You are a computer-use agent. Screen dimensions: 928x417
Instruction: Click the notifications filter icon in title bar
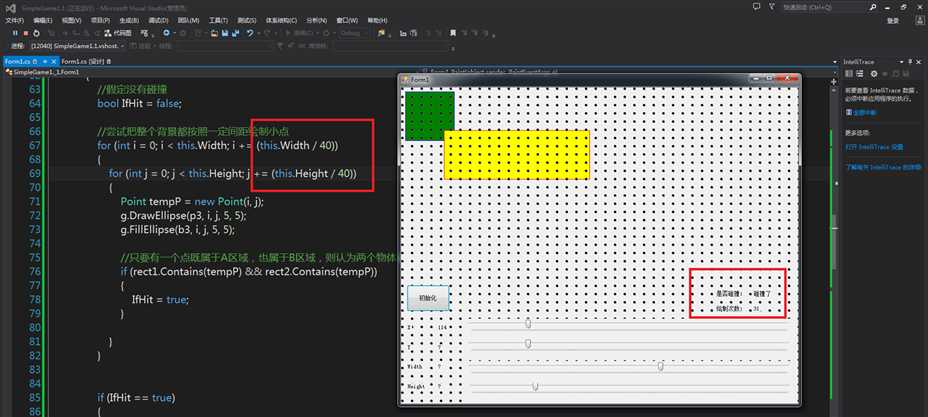coord(771,7)
